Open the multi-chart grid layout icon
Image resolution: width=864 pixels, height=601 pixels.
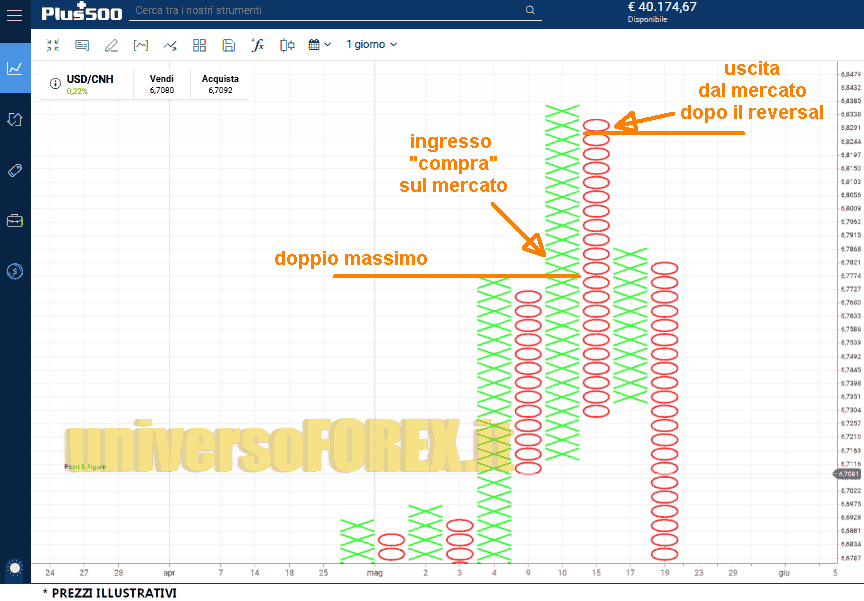(x=199, y=45)
